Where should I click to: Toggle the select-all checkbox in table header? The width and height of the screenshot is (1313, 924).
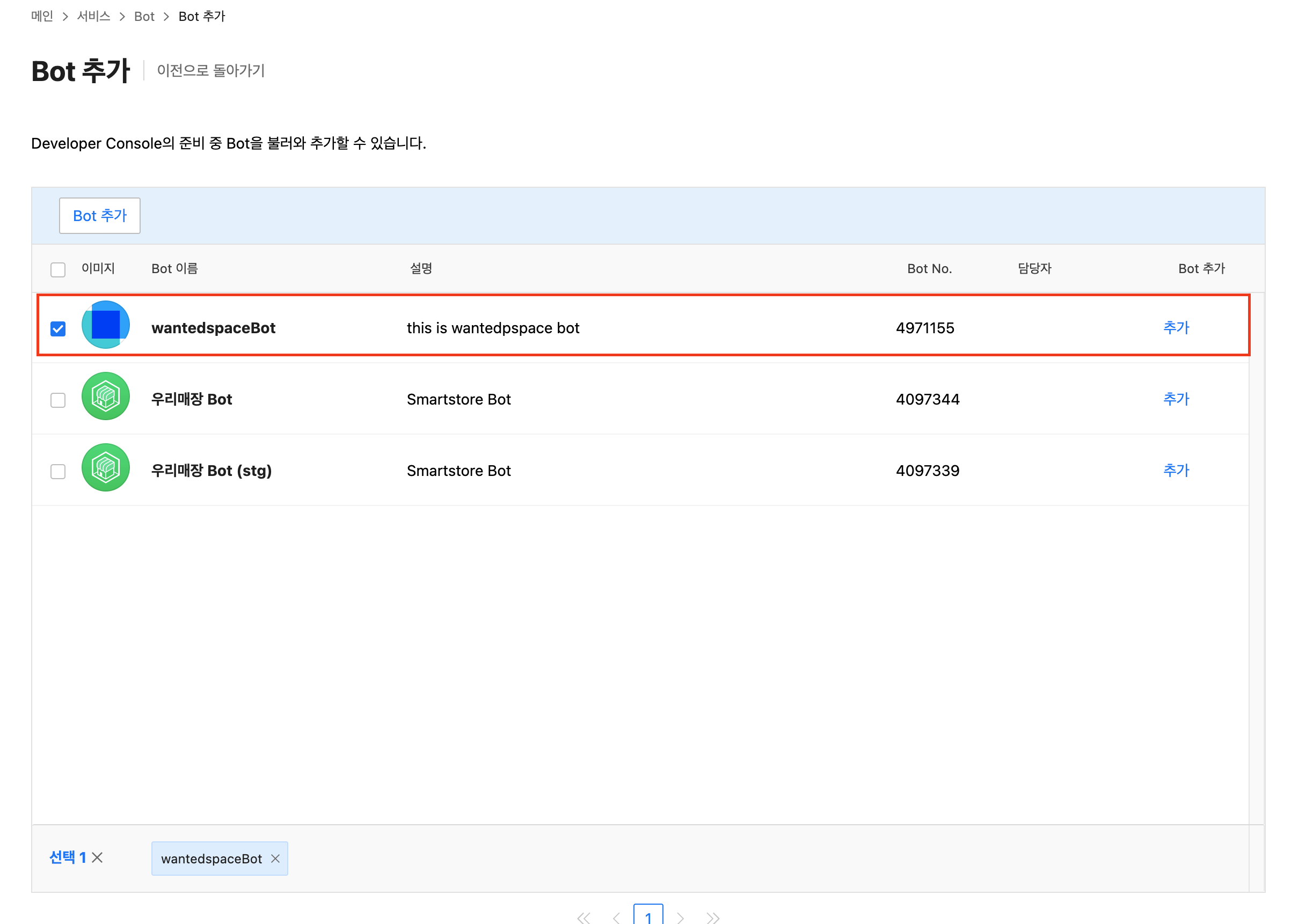tap(58, 269)
